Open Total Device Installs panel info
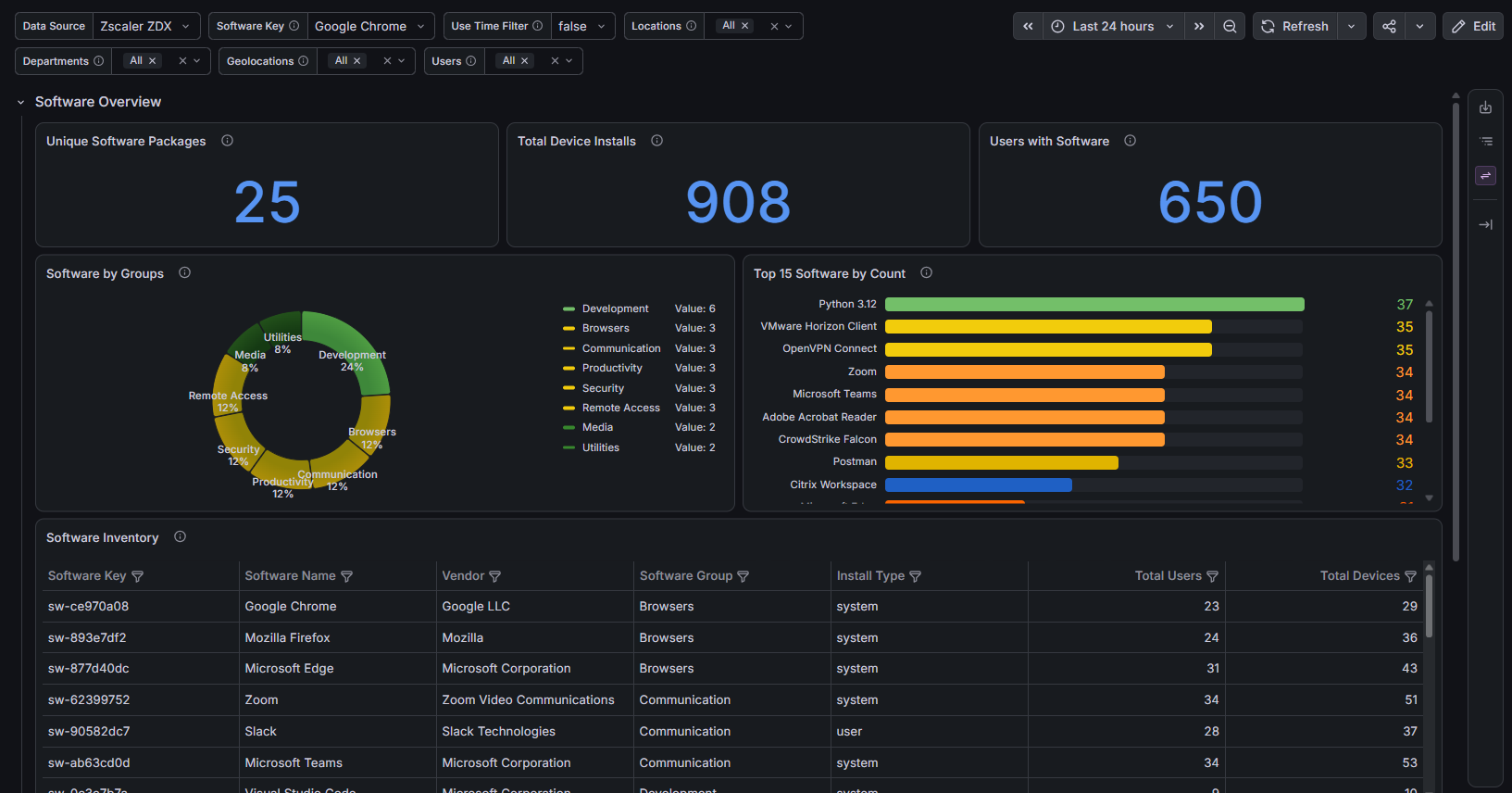This screenshot has height=793, width=1512. pyautogui.click(x=656, y=141)
